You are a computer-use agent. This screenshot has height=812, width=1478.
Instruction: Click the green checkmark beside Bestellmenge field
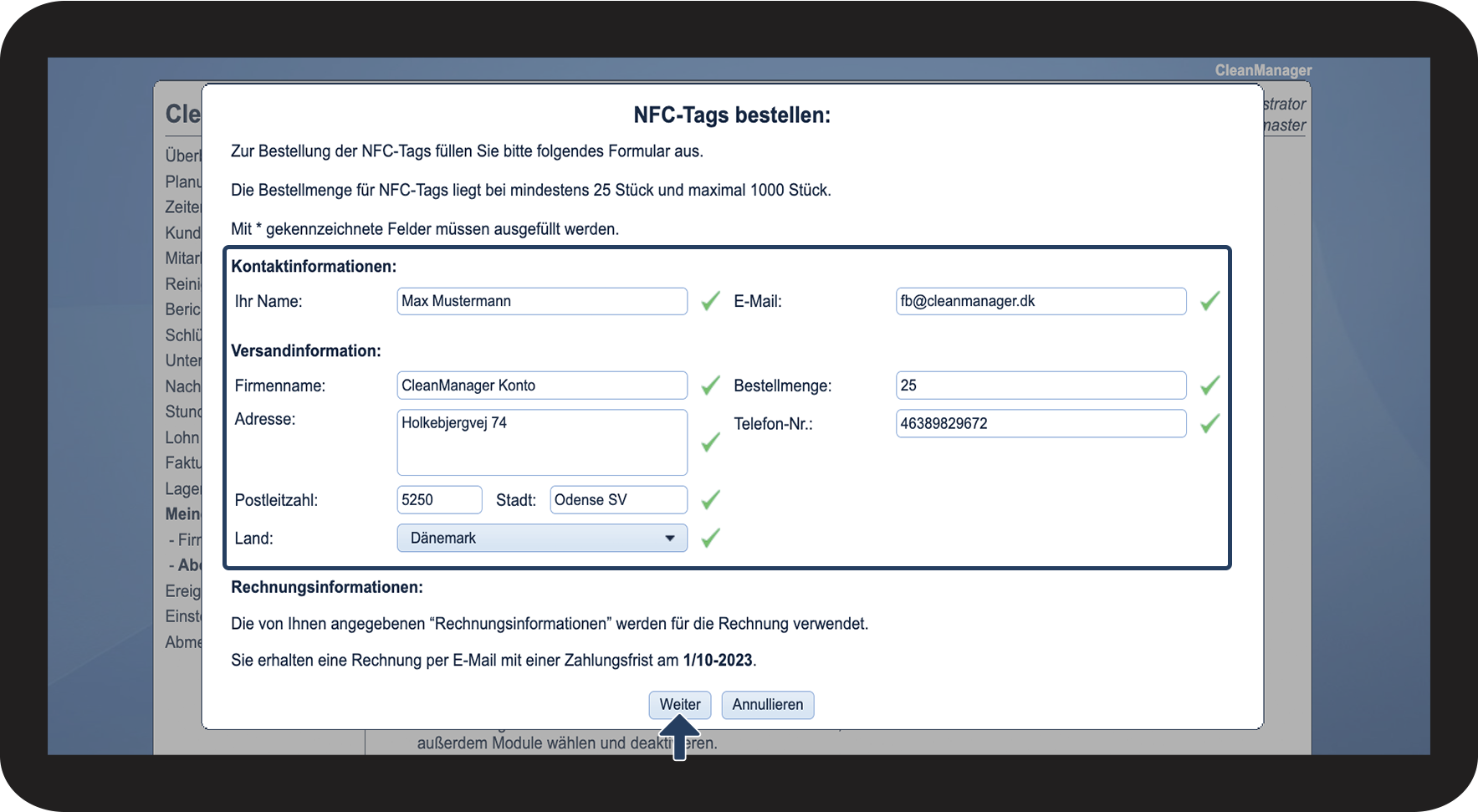coord(1210,386)
